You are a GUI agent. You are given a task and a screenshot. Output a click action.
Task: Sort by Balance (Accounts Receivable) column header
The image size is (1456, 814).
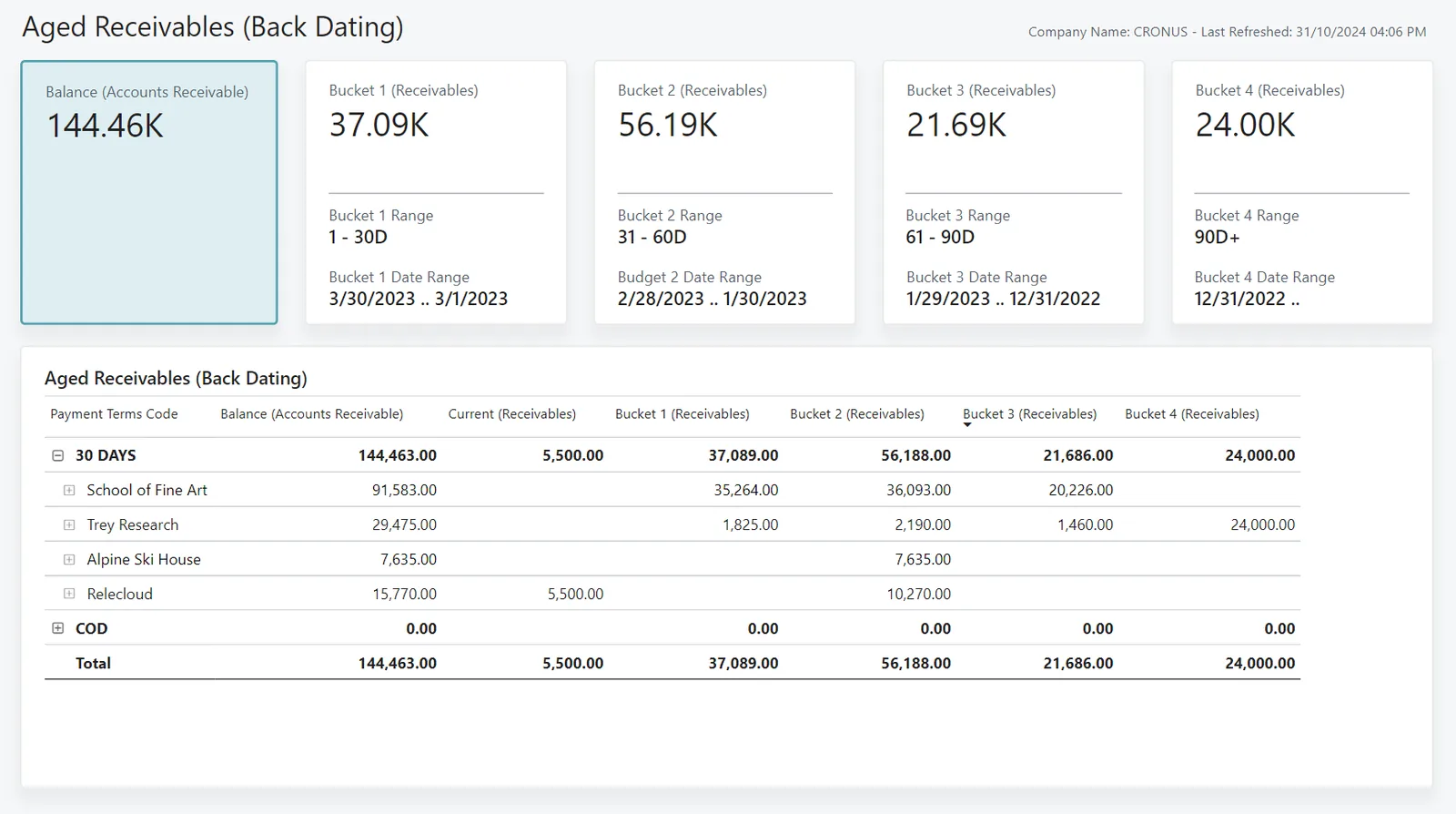tap(311, 414)
